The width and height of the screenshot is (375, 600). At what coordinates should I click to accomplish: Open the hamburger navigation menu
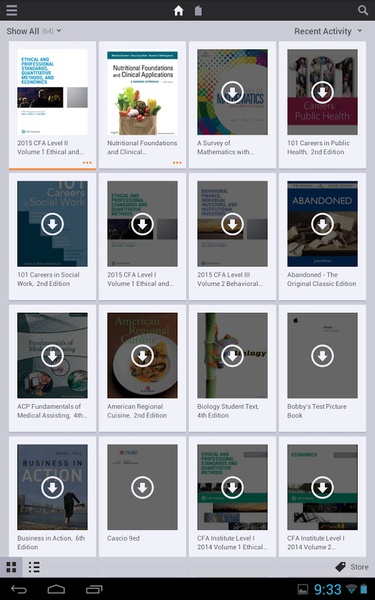point(11,10)
